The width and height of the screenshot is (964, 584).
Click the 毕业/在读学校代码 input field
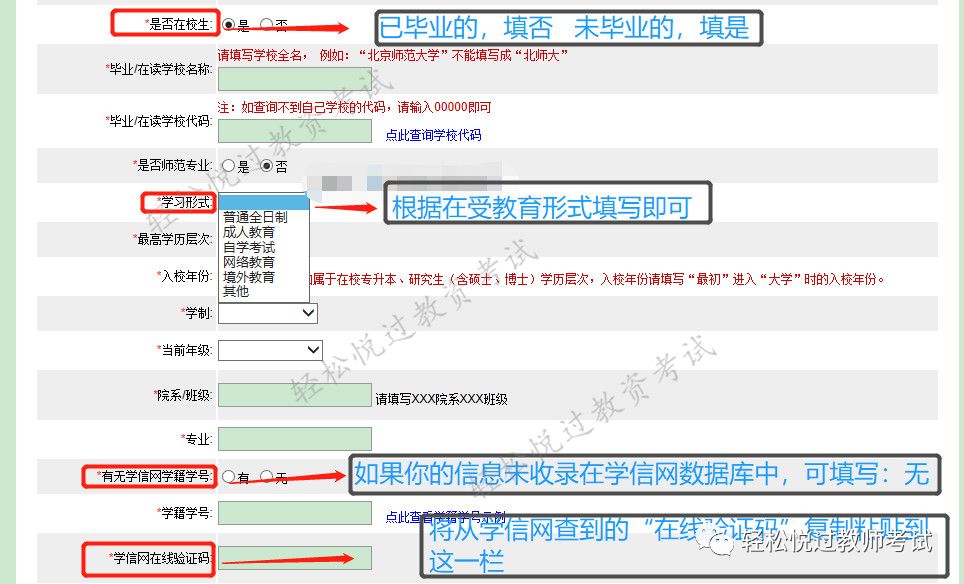(295, 131)
